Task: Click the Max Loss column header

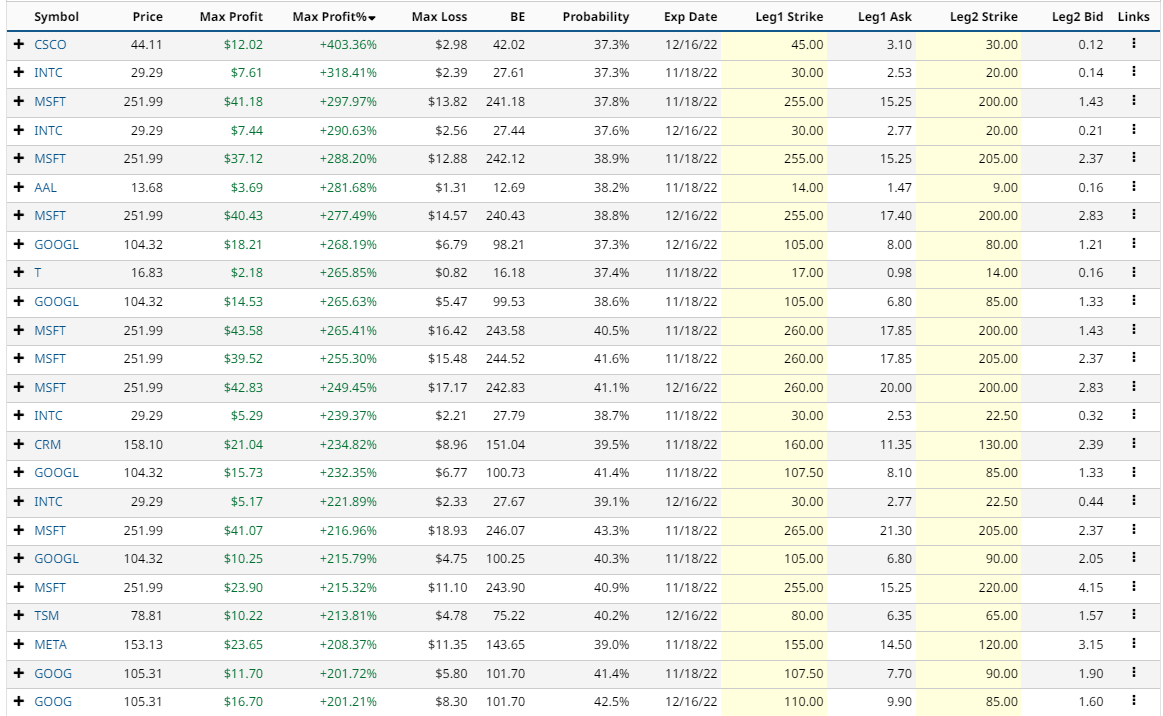Action: [438, 17]
